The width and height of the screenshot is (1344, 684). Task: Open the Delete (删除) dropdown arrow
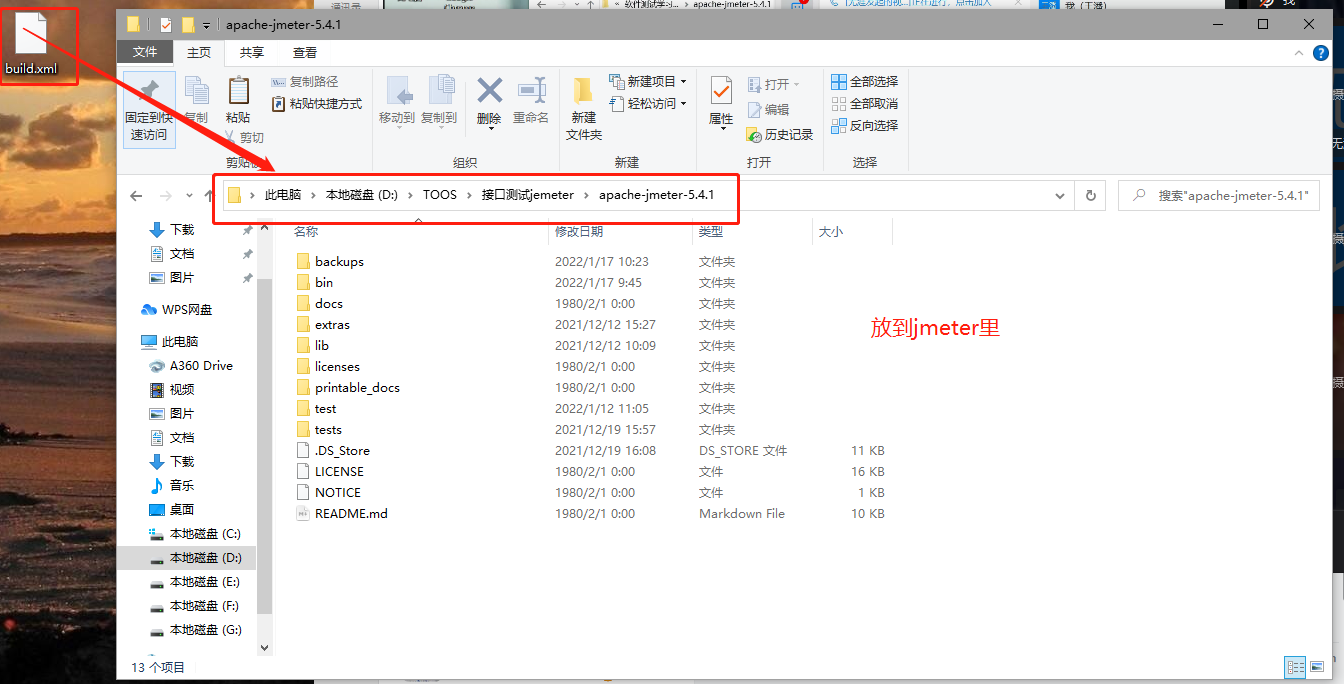[x=489, y=130]
